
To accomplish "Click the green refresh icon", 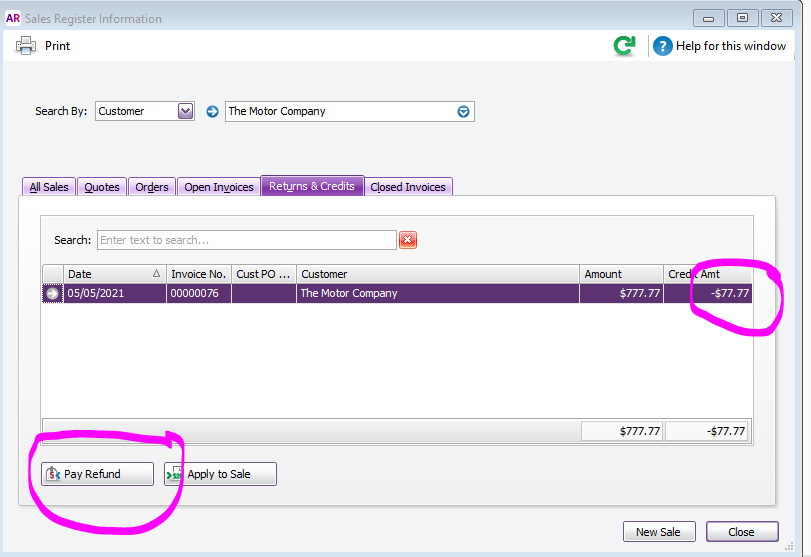I will [624, 45].
